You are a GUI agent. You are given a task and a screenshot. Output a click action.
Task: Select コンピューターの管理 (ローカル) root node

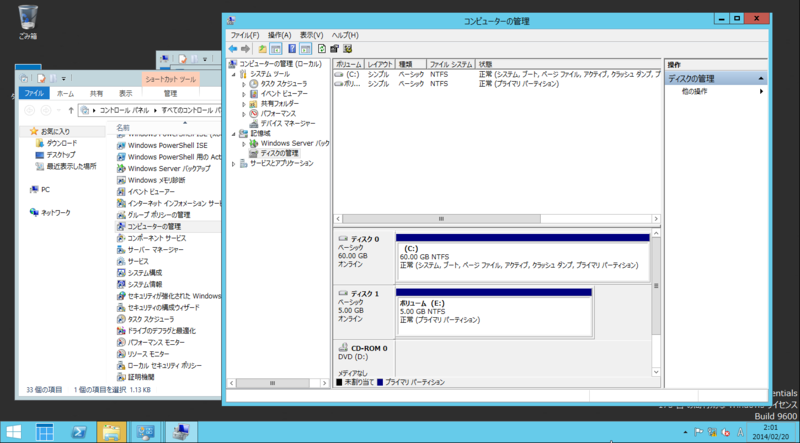click(280, 64)
